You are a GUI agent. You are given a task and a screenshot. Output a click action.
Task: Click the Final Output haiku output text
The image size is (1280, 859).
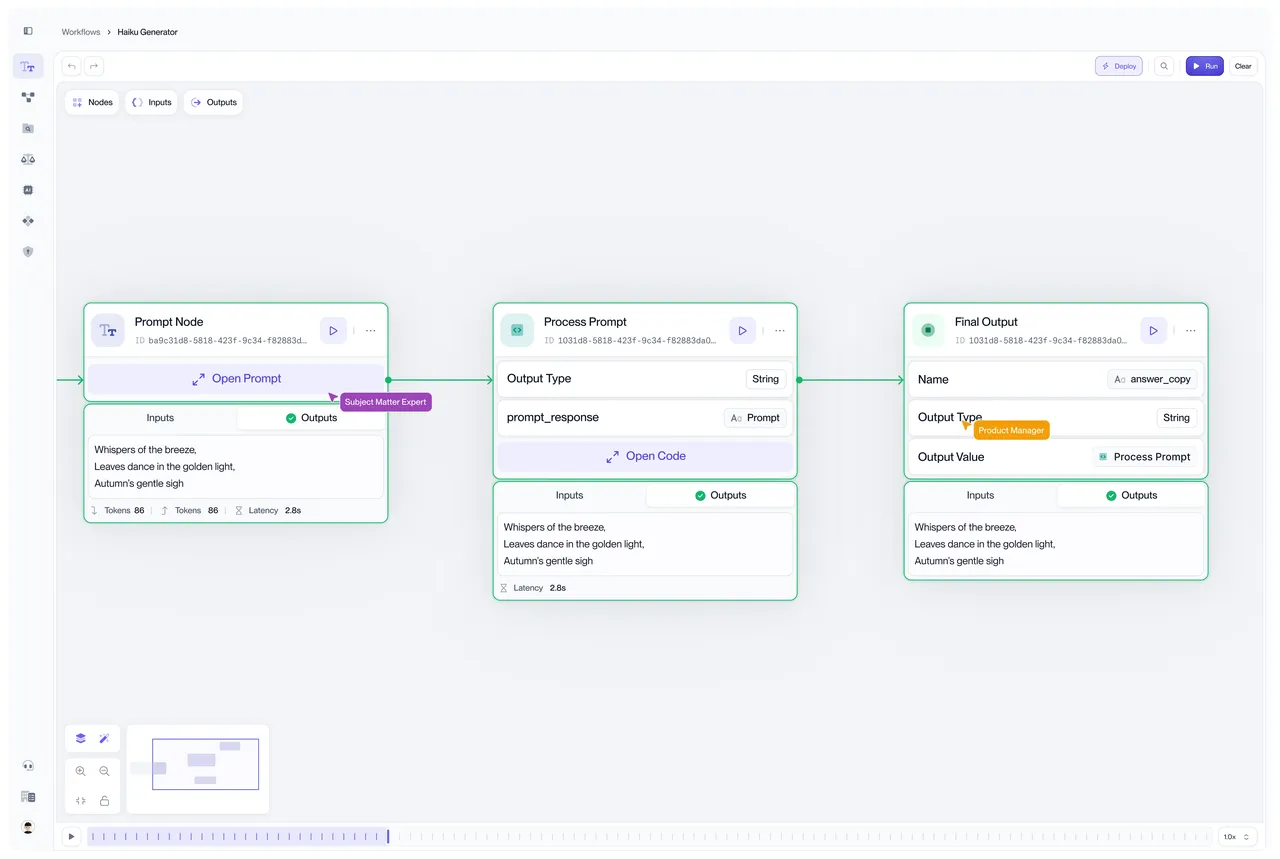point(985,544)
